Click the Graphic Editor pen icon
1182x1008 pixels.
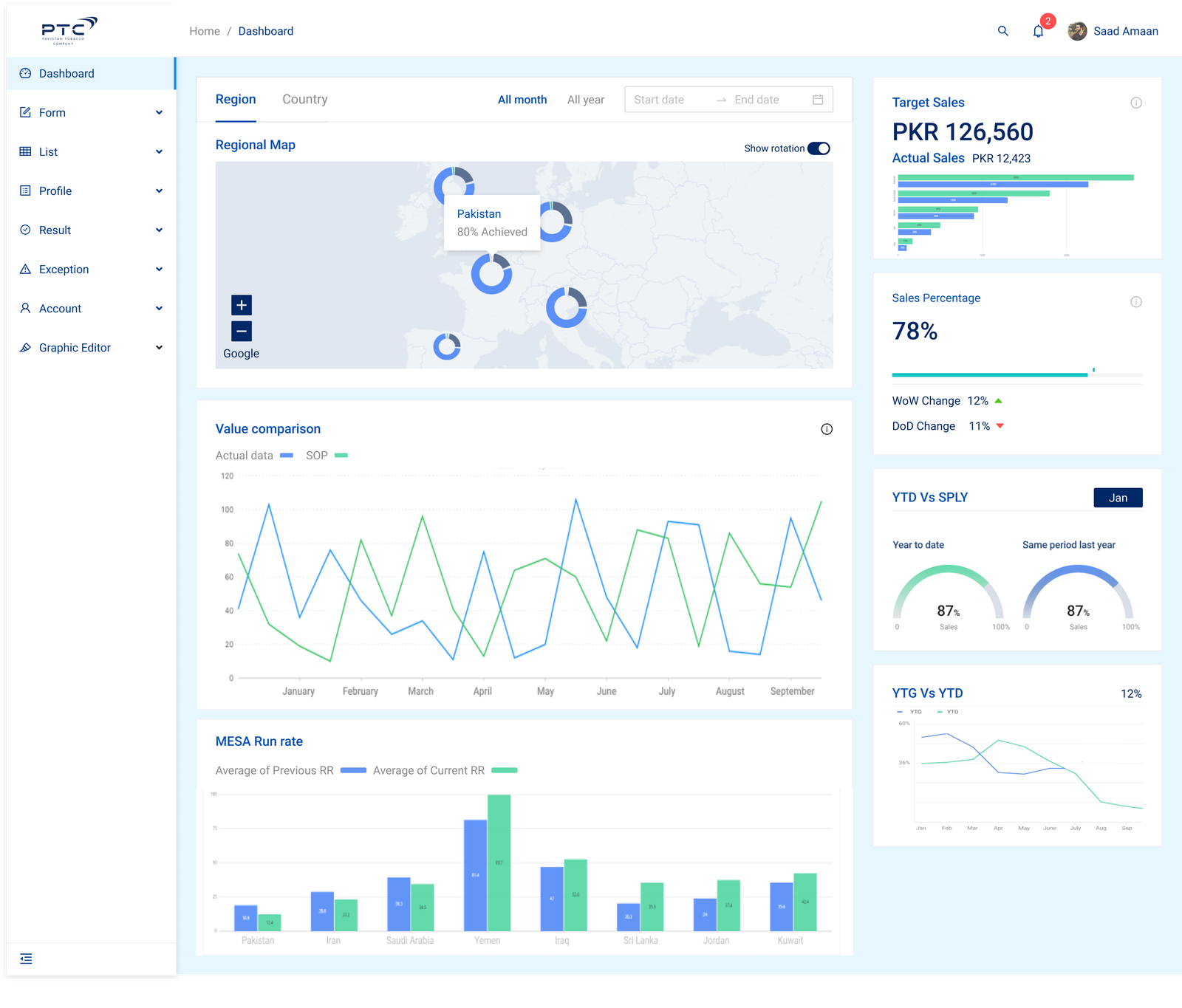pyautogui.click(x=25, y=347)
